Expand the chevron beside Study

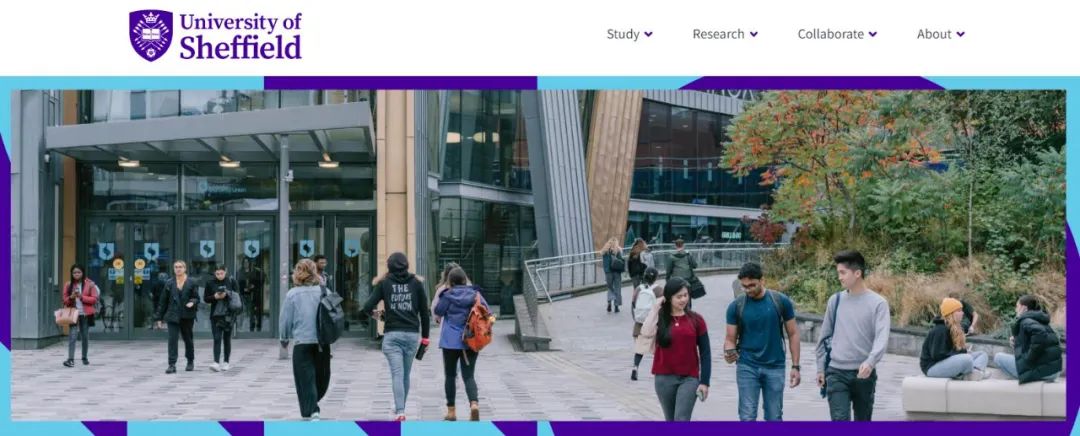[x=648, y=34]
